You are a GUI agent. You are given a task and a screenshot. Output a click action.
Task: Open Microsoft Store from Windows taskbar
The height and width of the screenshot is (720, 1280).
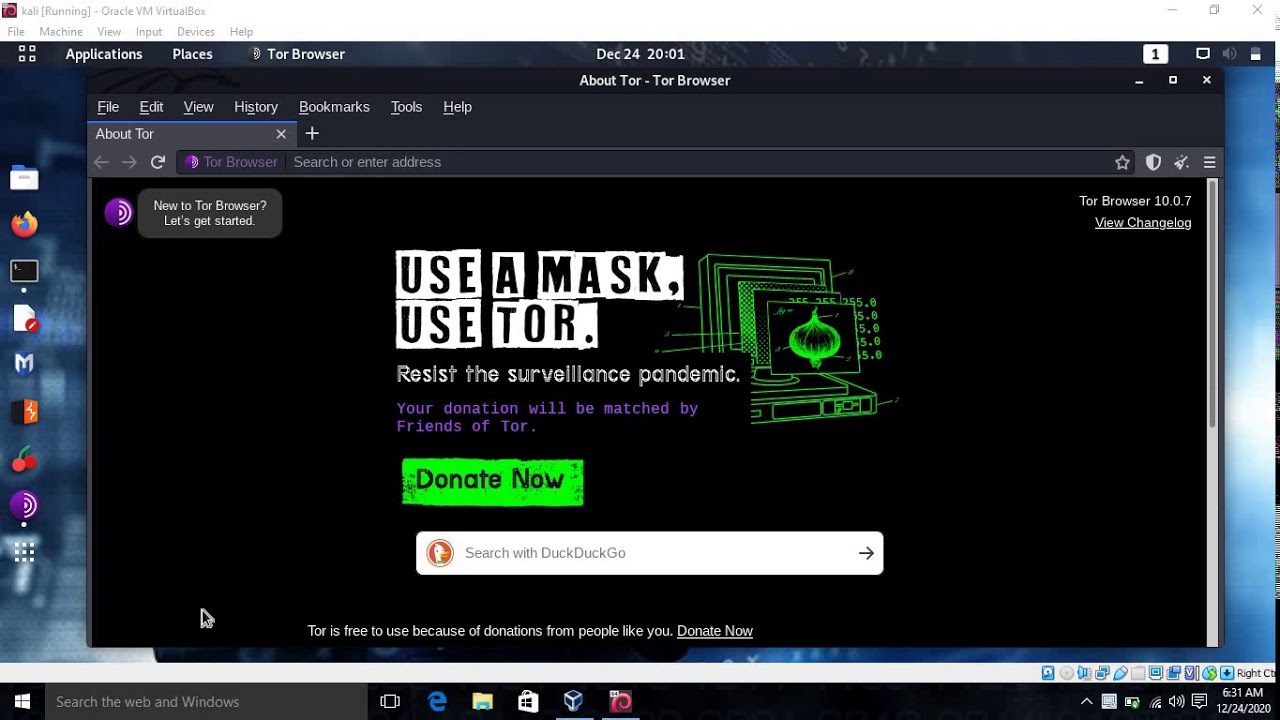pos(528,702)
